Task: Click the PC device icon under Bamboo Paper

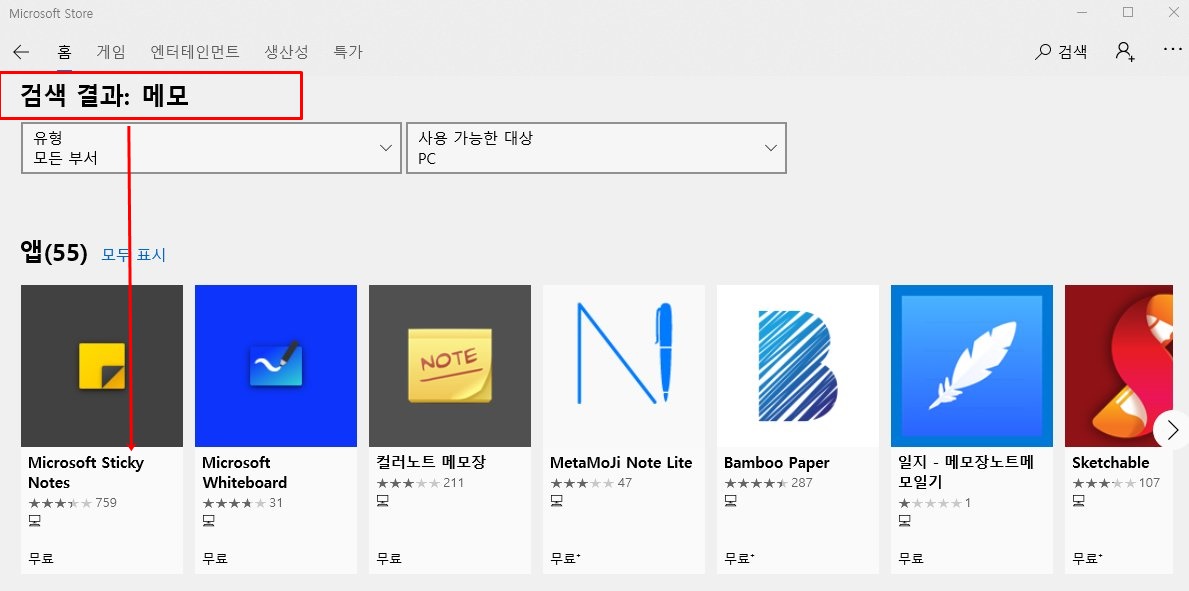Action: (730, 501)
